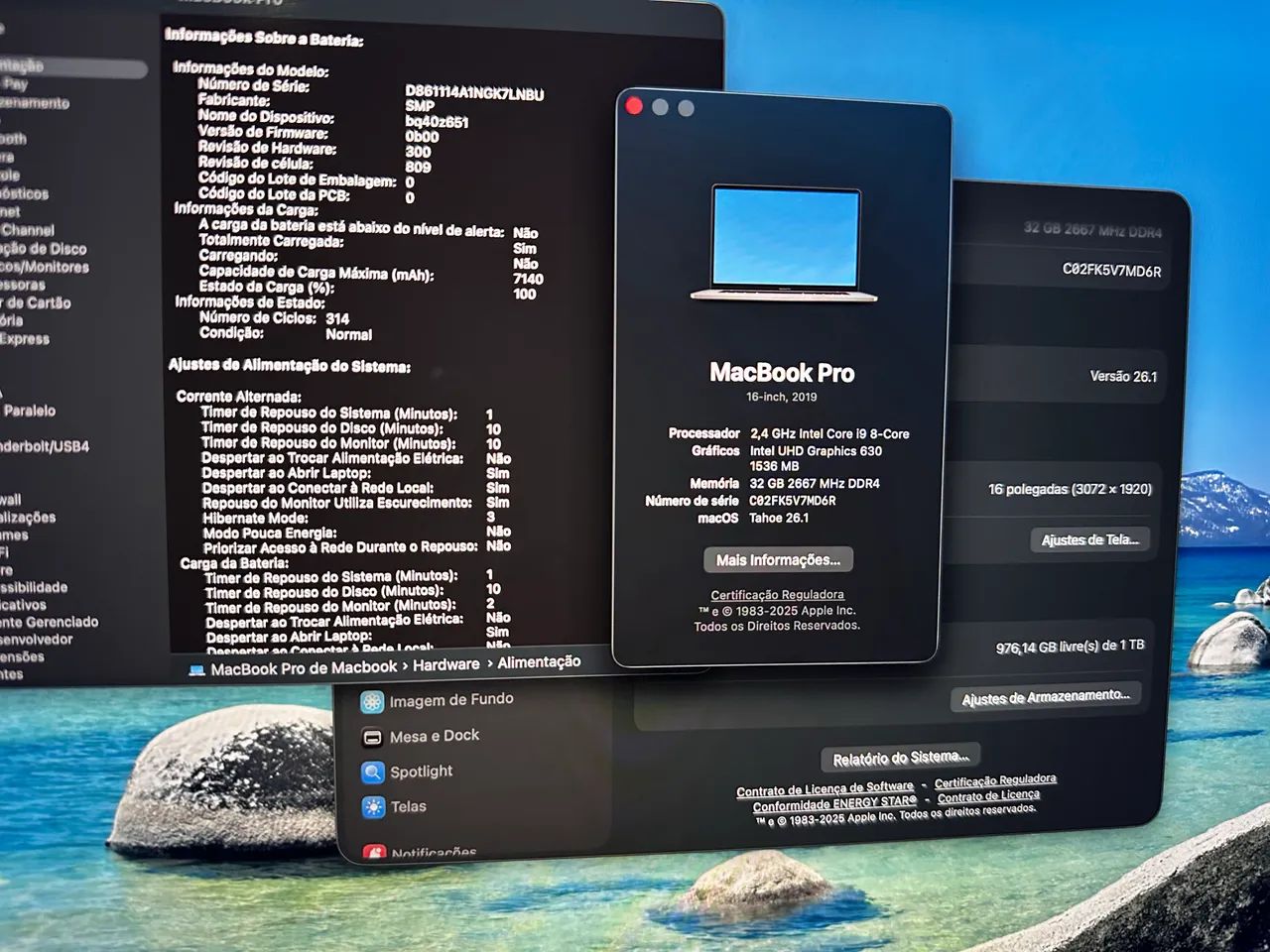
Task: Open the Spotlight settings icon
Action: pos(372,772)
